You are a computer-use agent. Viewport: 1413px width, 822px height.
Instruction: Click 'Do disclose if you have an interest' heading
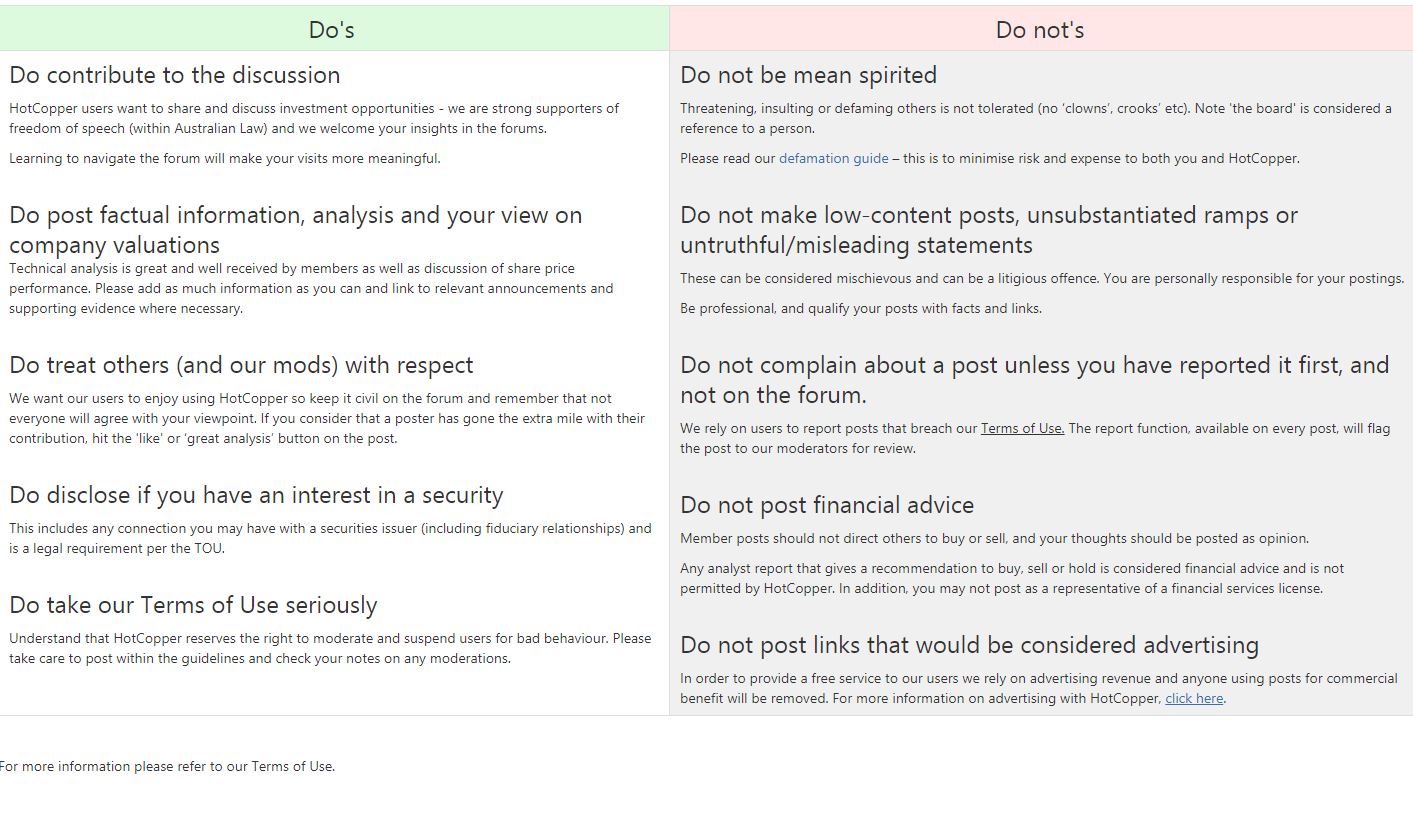[x=256, y=495]
